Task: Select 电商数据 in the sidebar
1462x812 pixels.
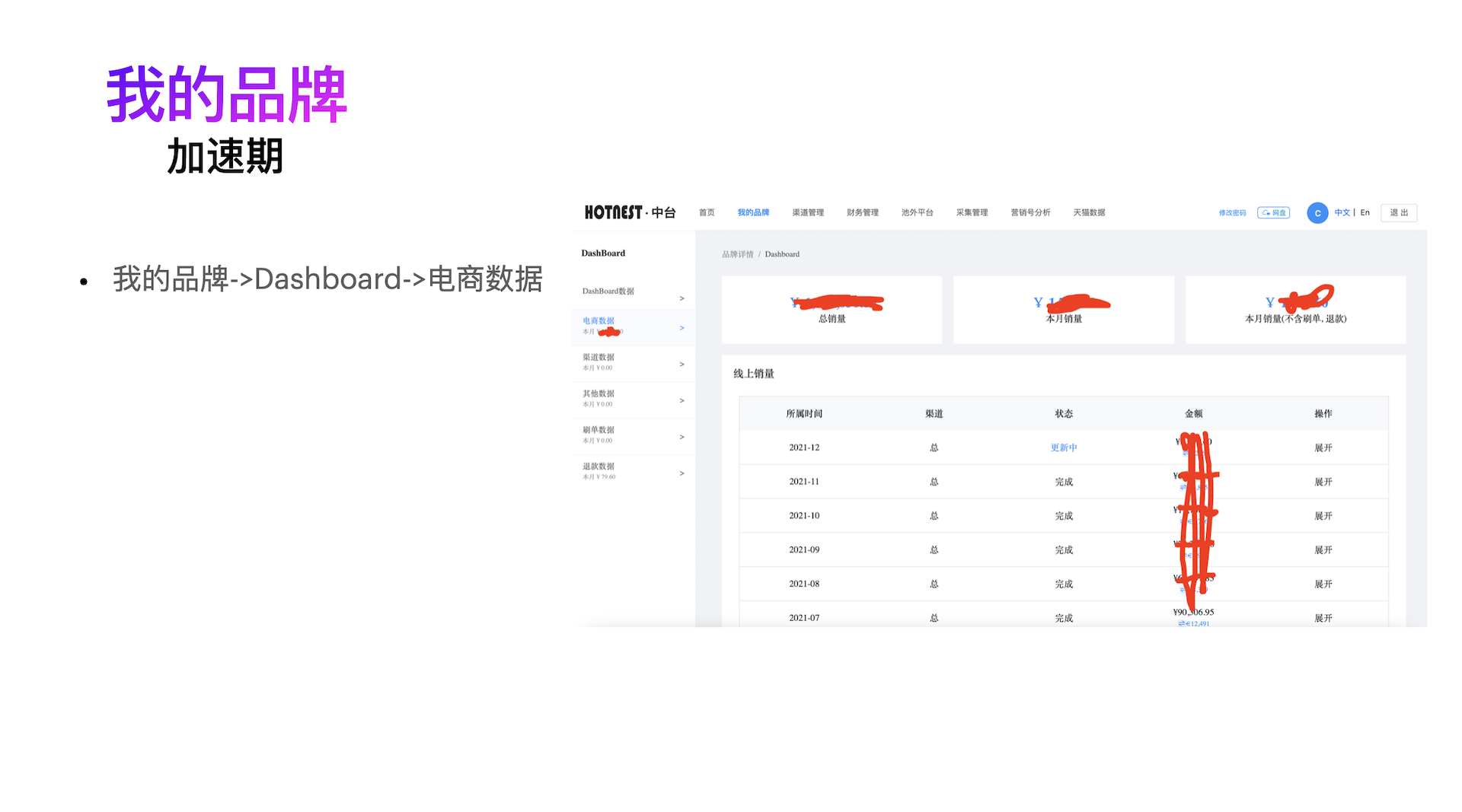Action: click(x=599, y=321)
